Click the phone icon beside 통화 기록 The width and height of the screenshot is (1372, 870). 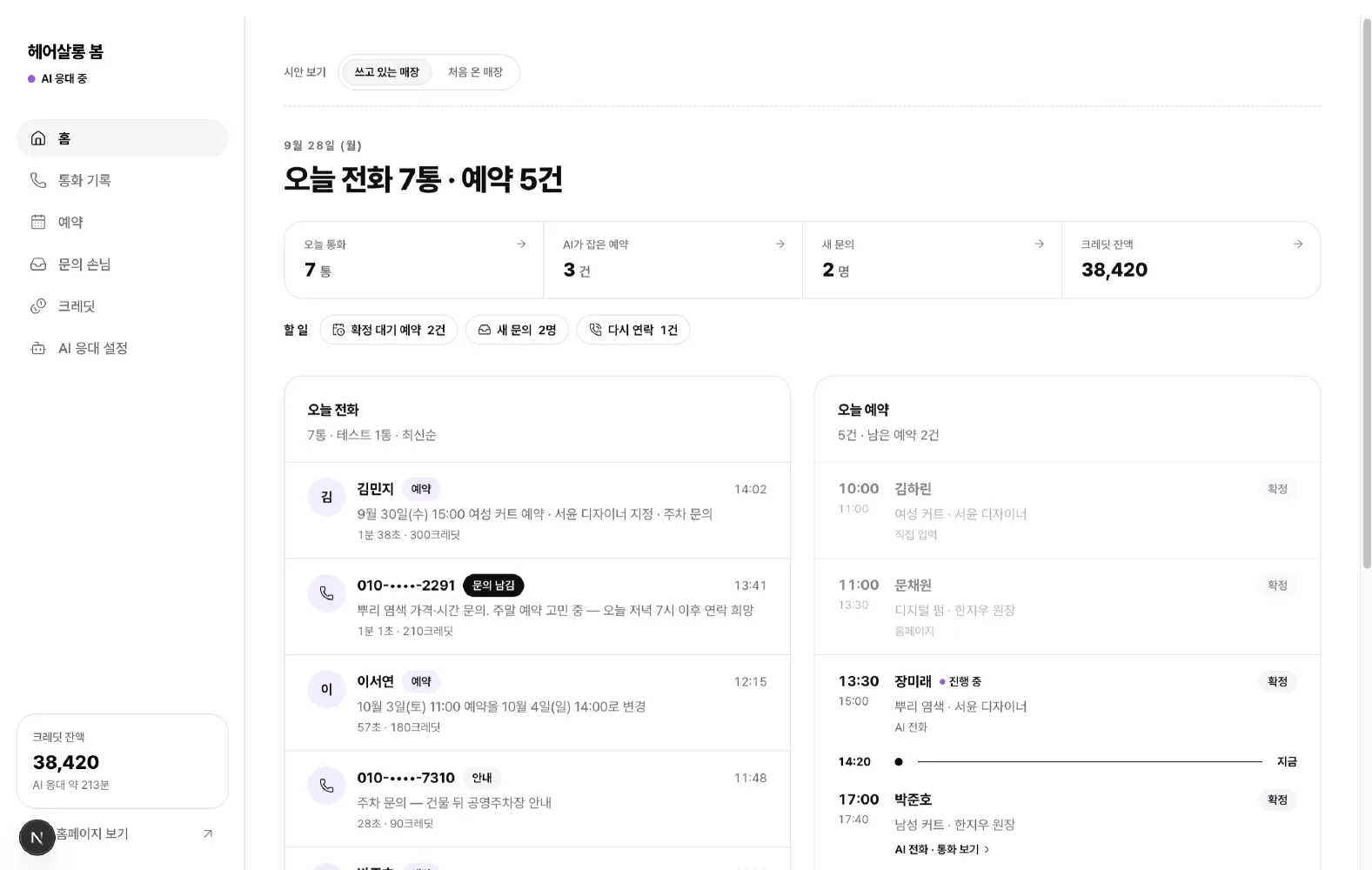tap(38, 180)
